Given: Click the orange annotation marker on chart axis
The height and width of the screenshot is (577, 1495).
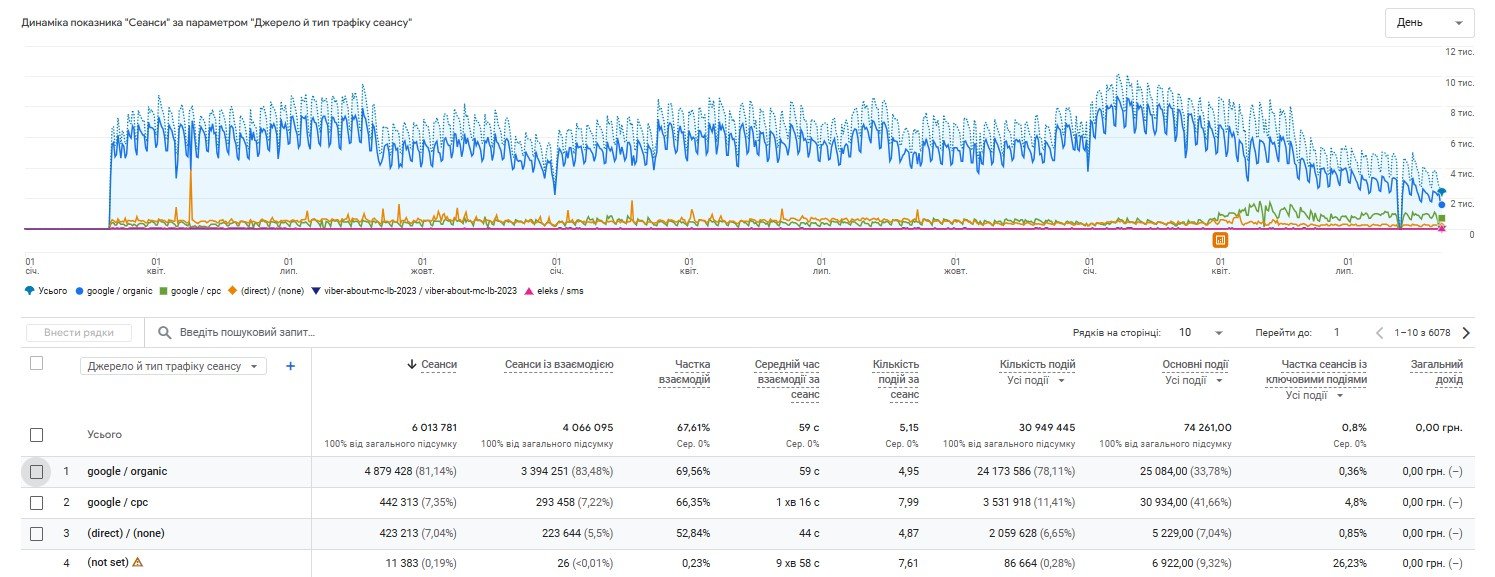Looking at the screenshot, I should (1220, 239).
